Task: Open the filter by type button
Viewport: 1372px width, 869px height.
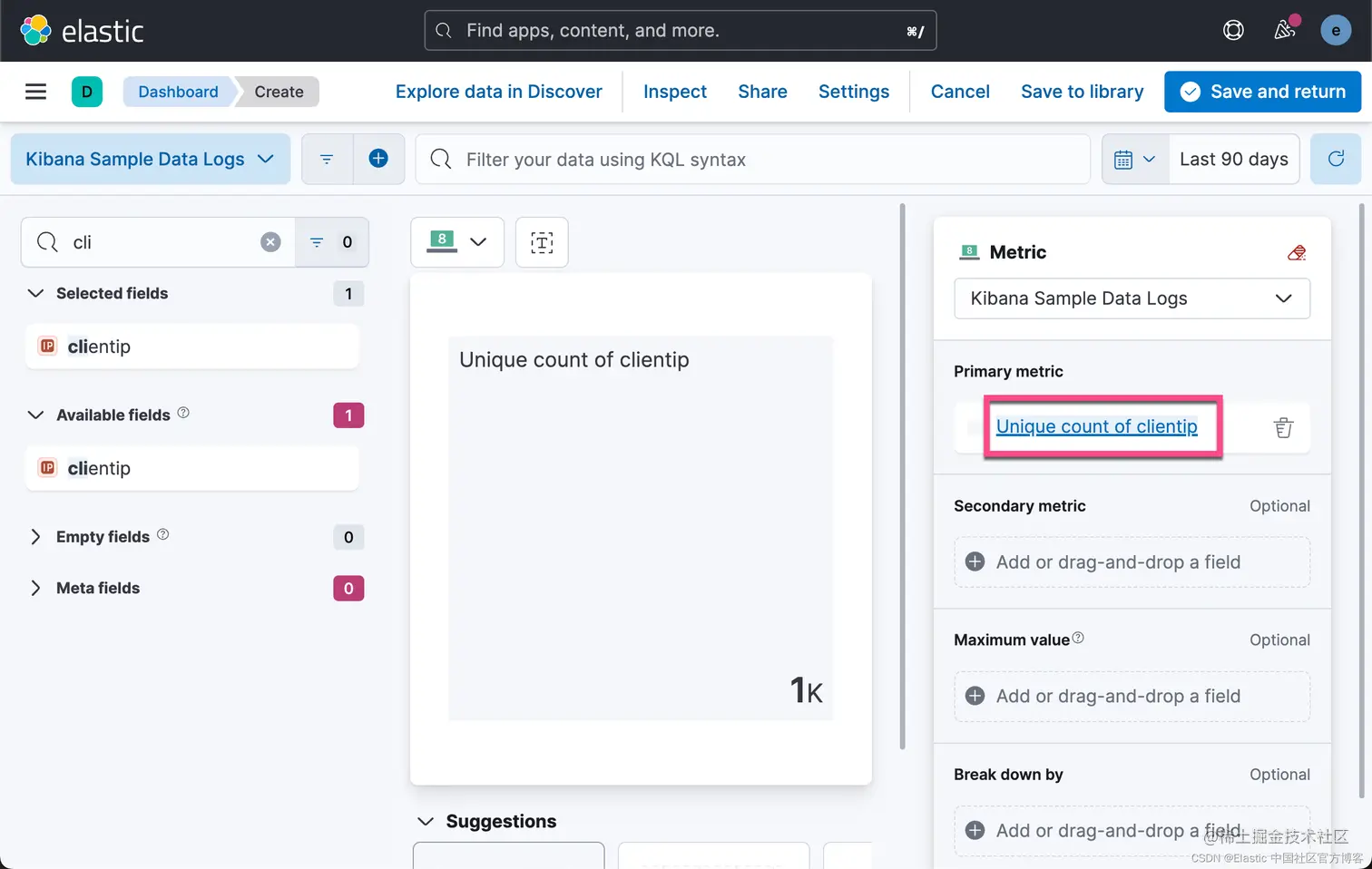Action: point(332,242)
